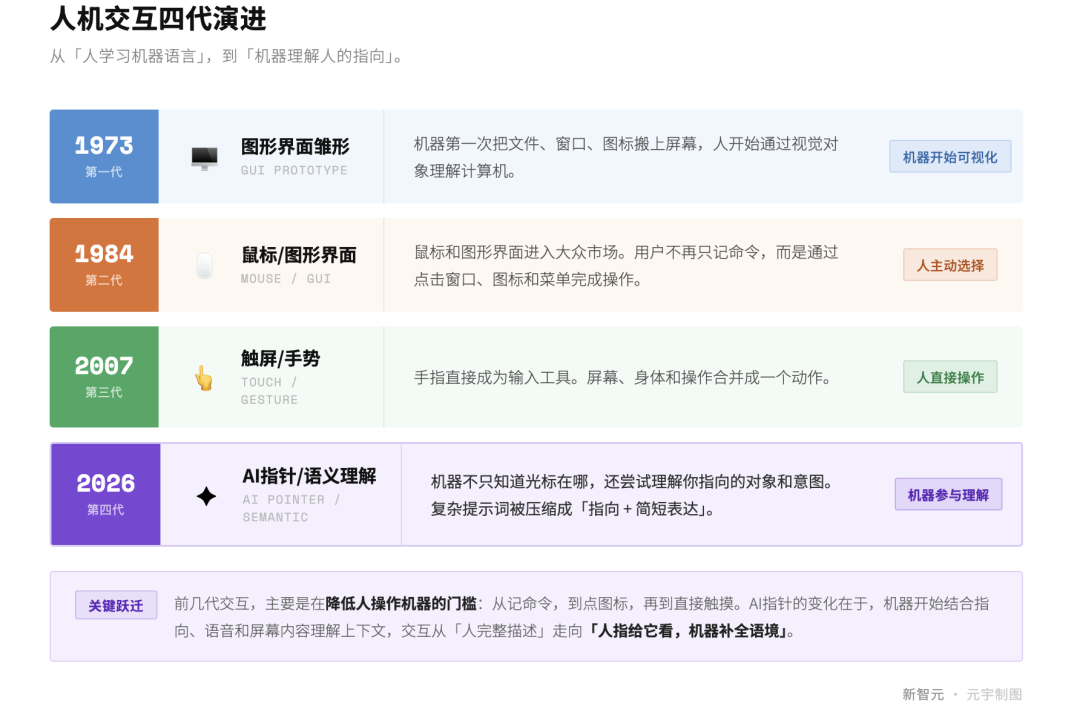The height and width of the screenshot is (706, 1080).
Task: Click the bold 人指给它看，机器补全语境 phrase
Action: [689, 631]
